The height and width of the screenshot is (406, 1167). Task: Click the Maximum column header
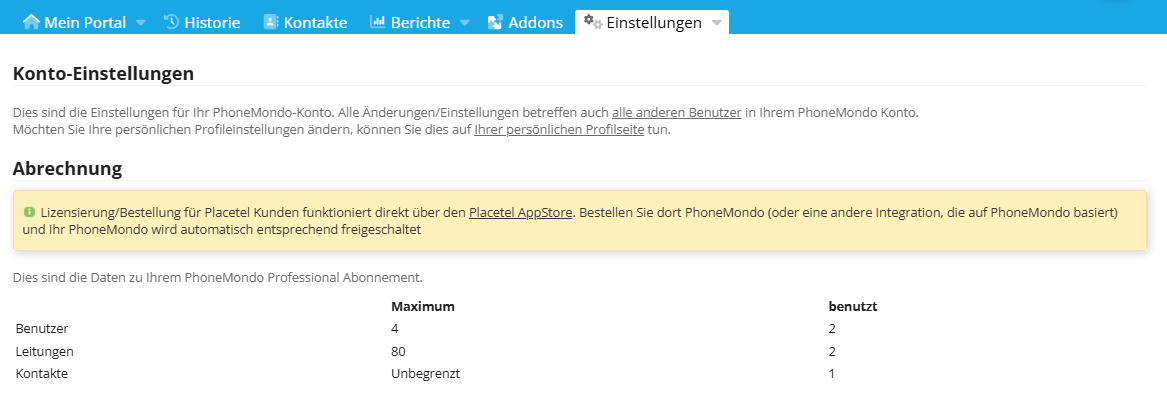[x=423, y=306]
